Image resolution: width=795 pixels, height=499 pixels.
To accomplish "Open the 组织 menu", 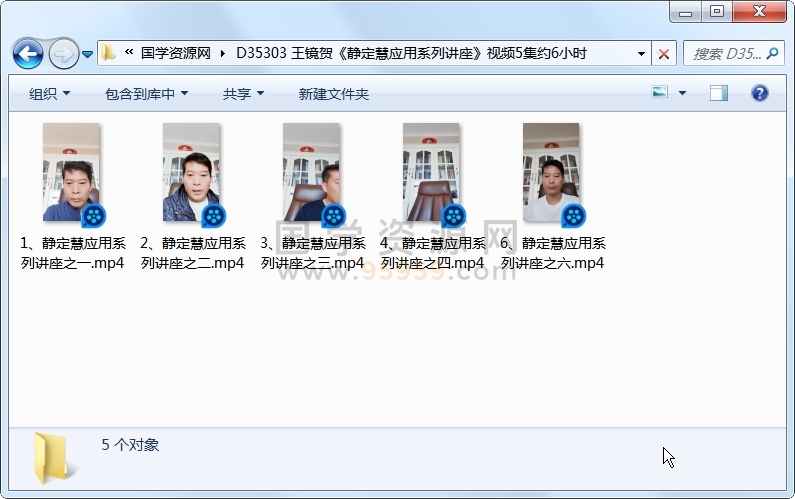I will pyautogui.click(x=49, y=94).
